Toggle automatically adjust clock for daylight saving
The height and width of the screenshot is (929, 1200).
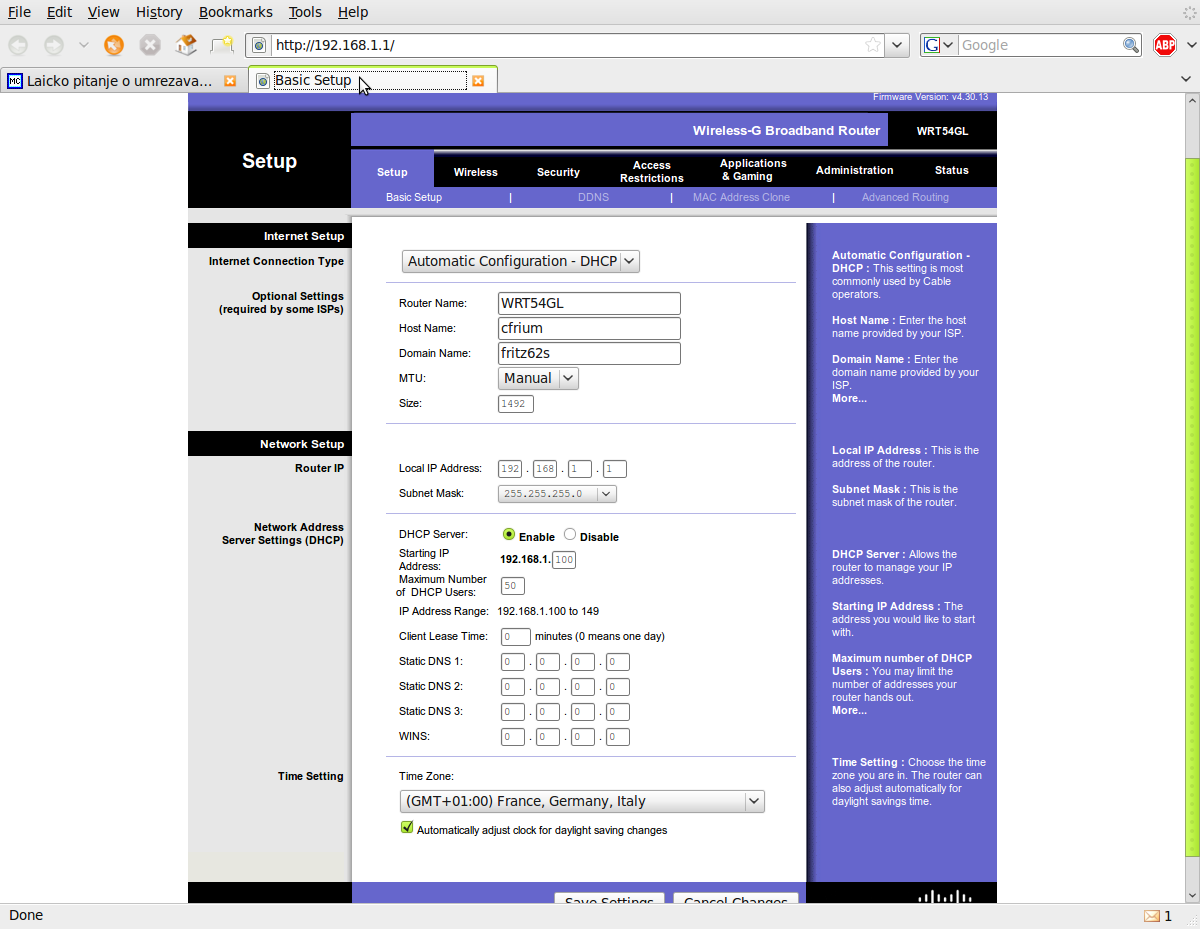click(407, 827)
